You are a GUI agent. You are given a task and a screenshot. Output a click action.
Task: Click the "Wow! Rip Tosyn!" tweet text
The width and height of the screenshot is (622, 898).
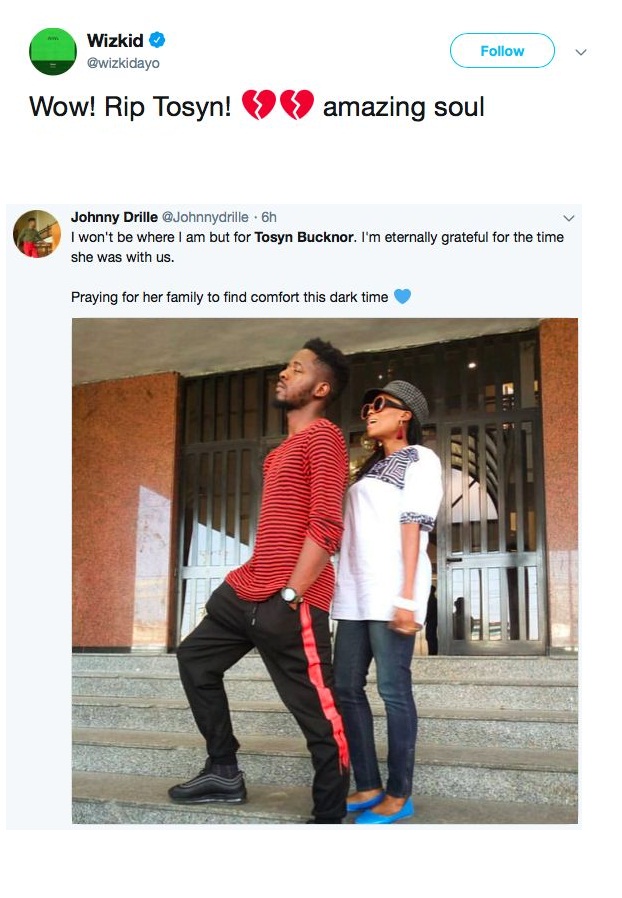coord(130,106)
